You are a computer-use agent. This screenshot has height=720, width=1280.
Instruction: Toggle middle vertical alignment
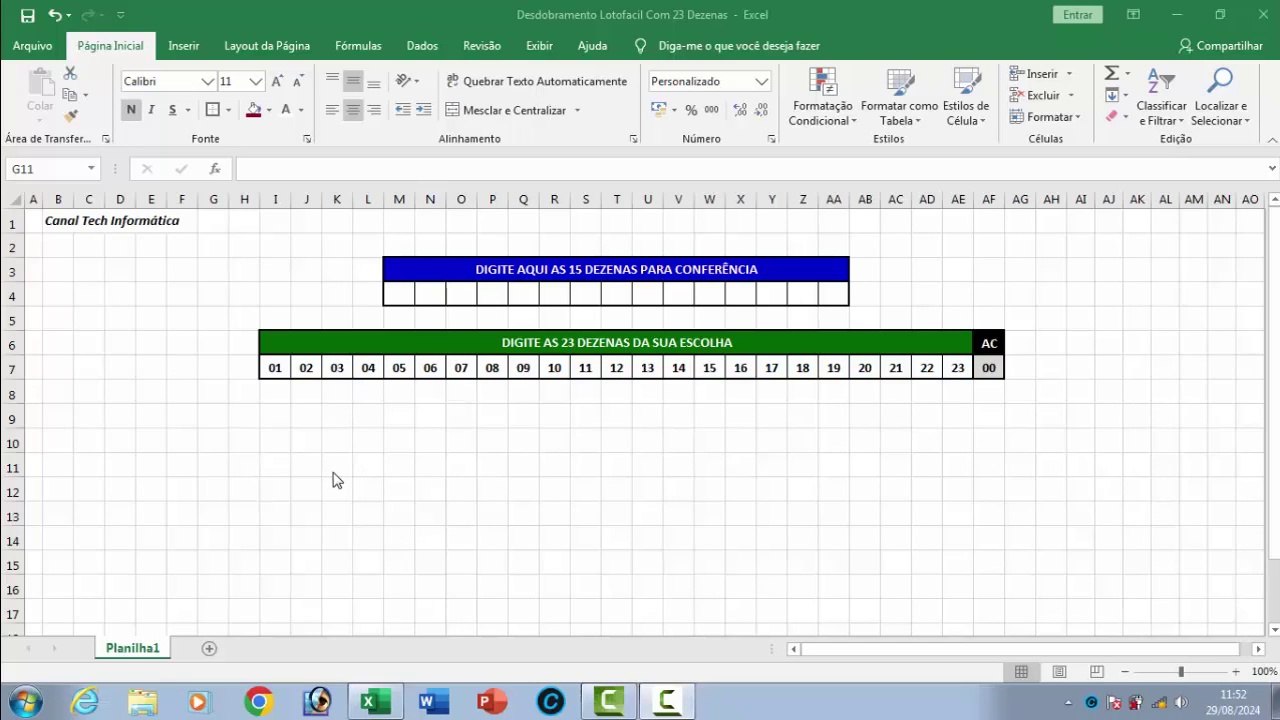(x=352, y=81)
